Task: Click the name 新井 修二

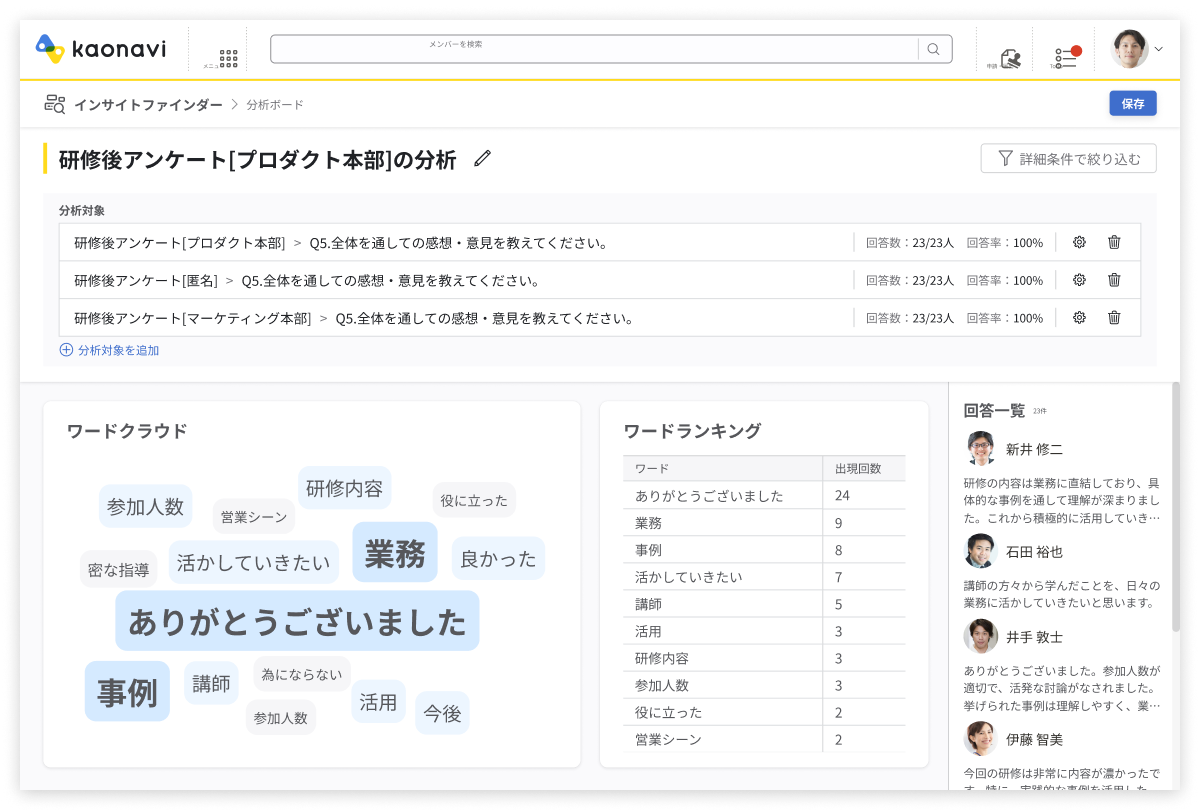Action: pyautogui.click(x=1034, y=449)
